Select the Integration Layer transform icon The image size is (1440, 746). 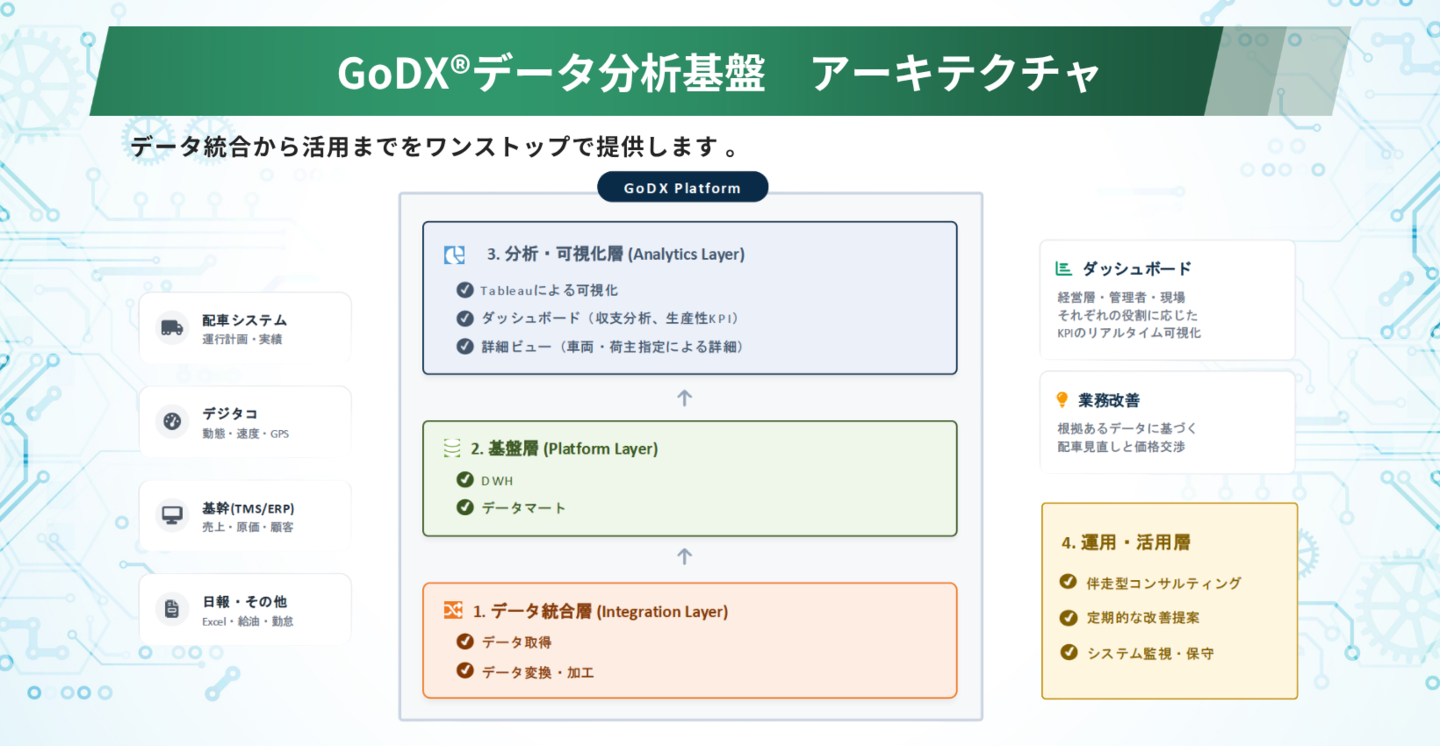point(455,611)
